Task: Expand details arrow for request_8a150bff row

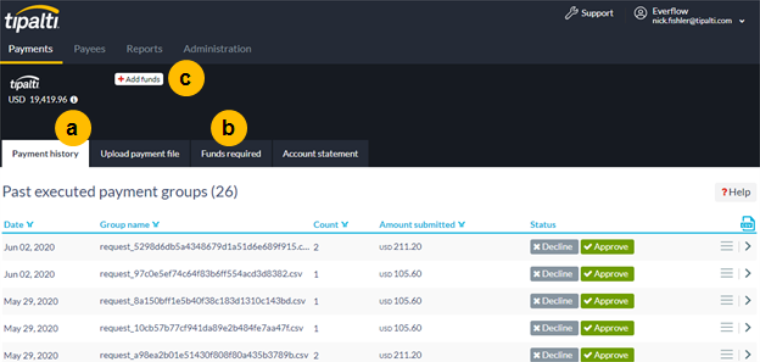Action: coord(747,301)
